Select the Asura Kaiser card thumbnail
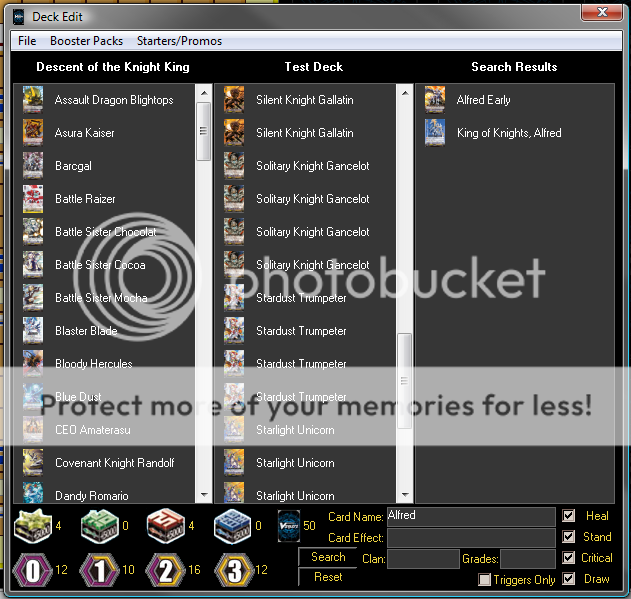631x599 pixels. tap(33, 133)
